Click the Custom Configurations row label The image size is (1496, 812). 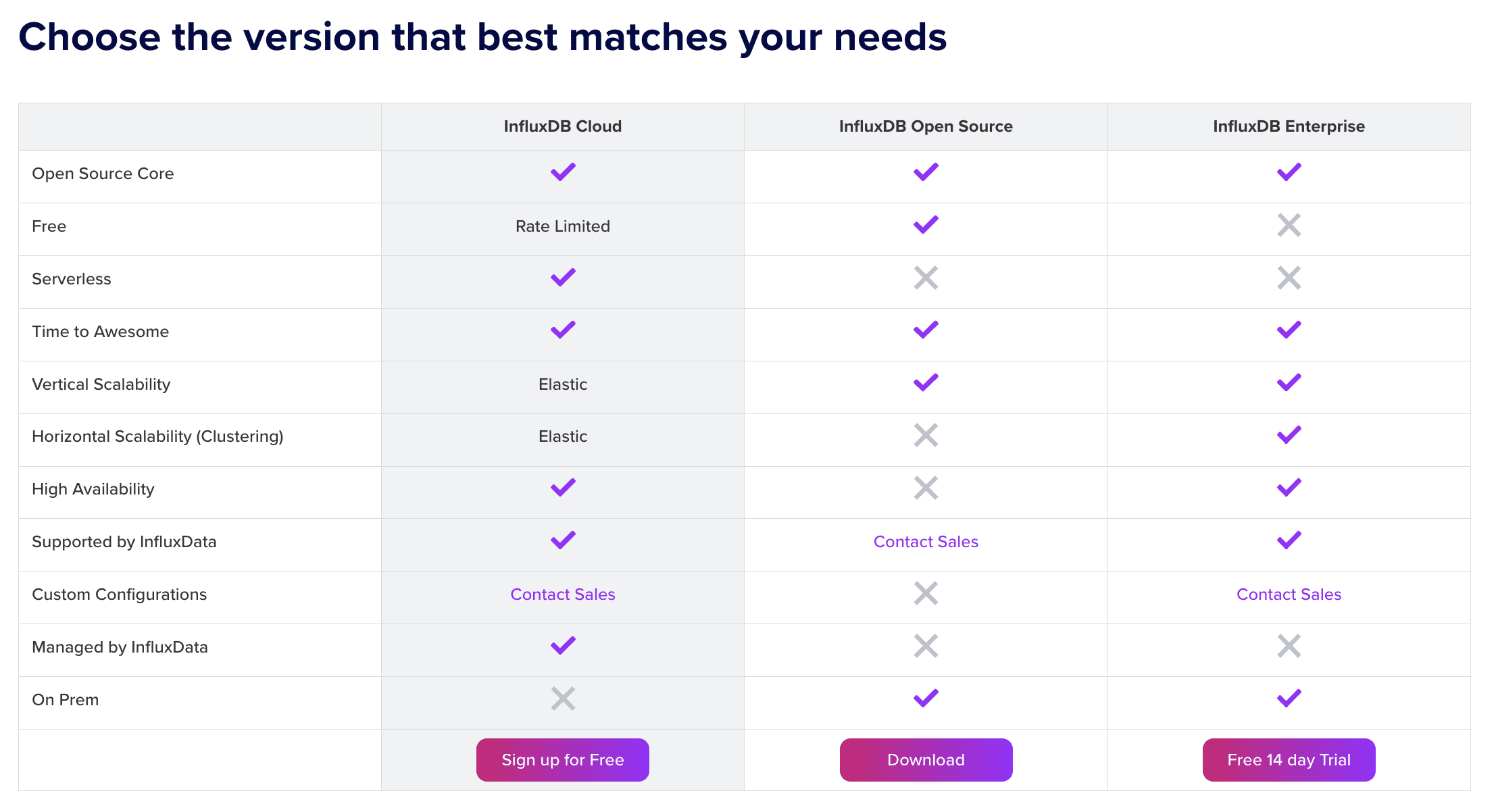tap(120, 594)
